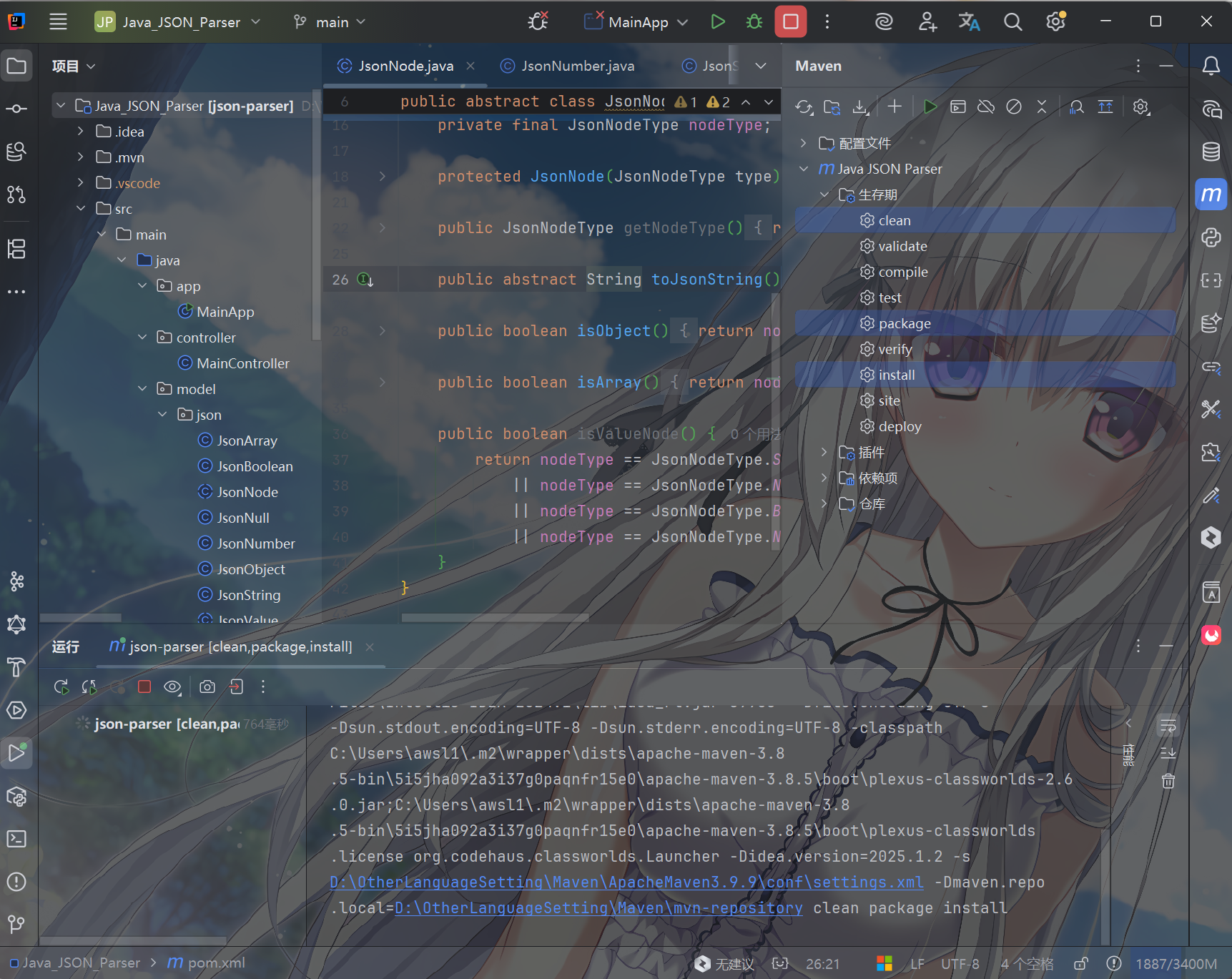Open the MainApp run configuration dropdown
1232x979 pixels.
(x=636, y=22)
